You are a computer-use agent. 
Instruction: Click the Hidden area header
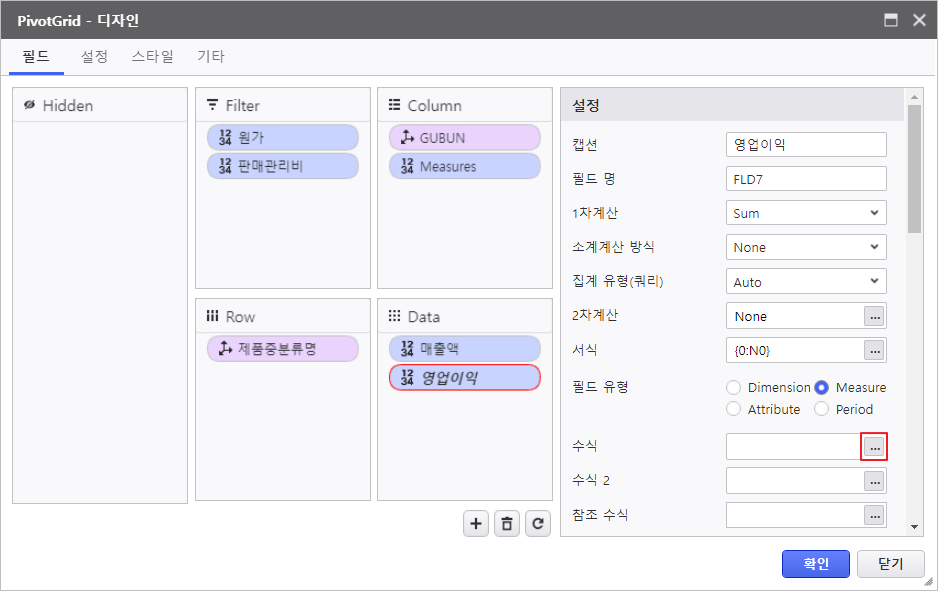(100, 105)
